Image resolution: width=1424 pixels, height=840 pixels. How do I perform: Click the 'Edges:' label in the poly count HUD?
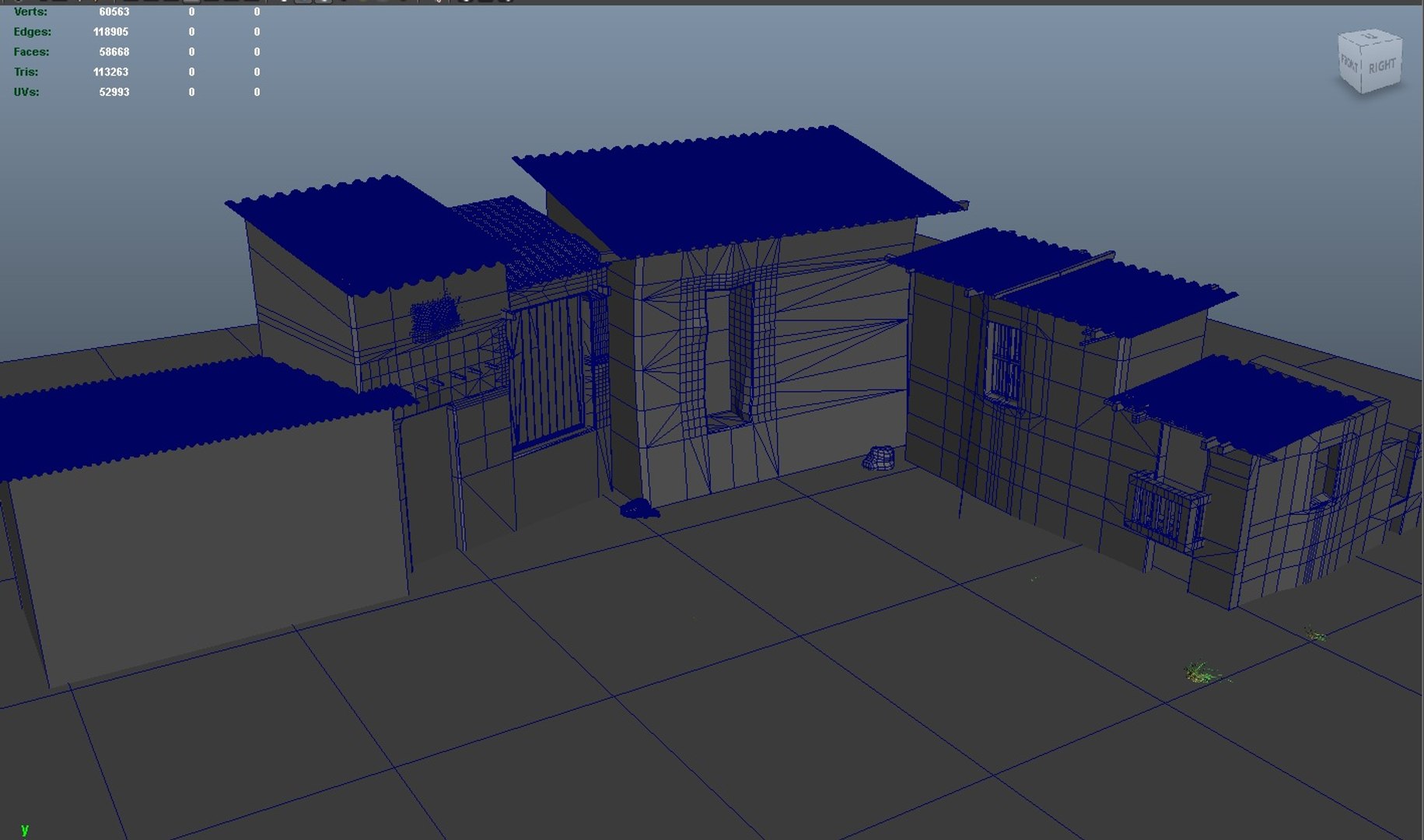[33, 32]
